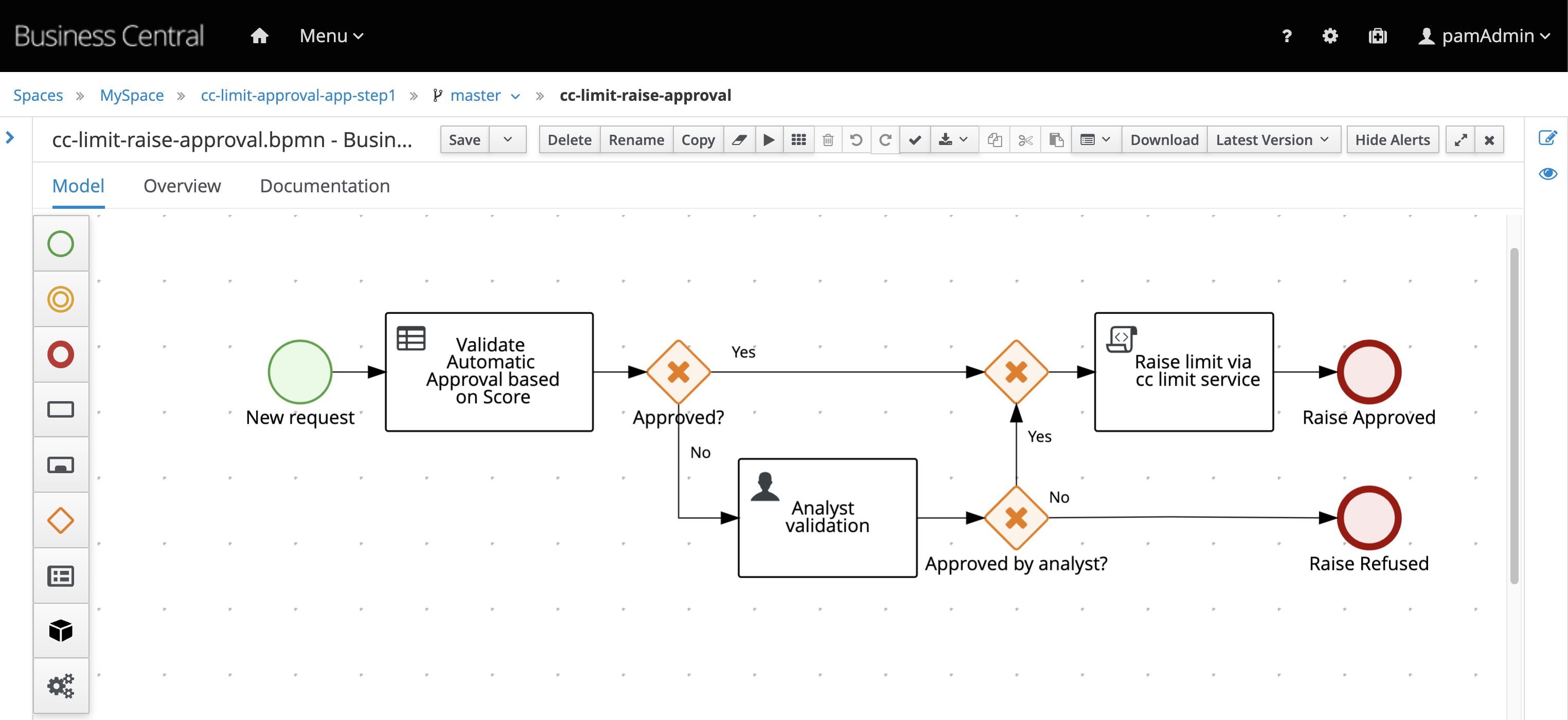Click the eraser clear diagram icon
This screenshot has width=1568, height=720.
739,140
